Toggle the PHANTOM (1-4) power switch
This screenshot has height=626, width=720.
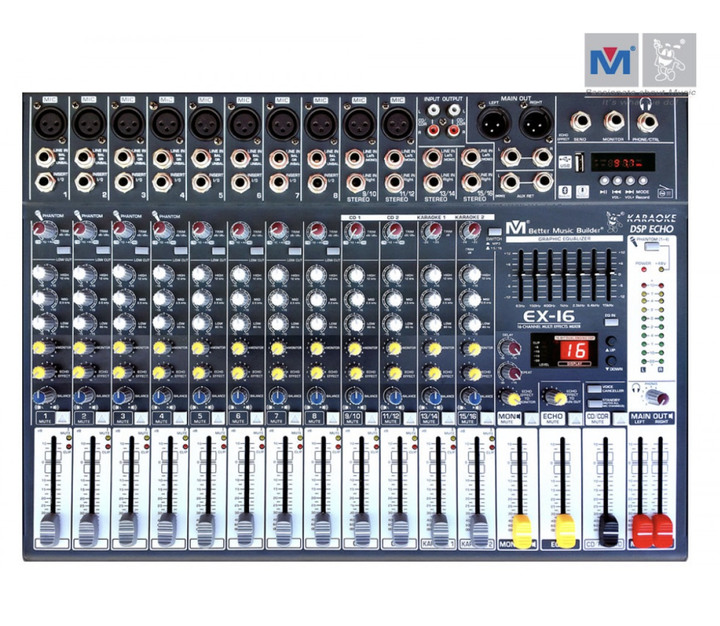[650, 247]
